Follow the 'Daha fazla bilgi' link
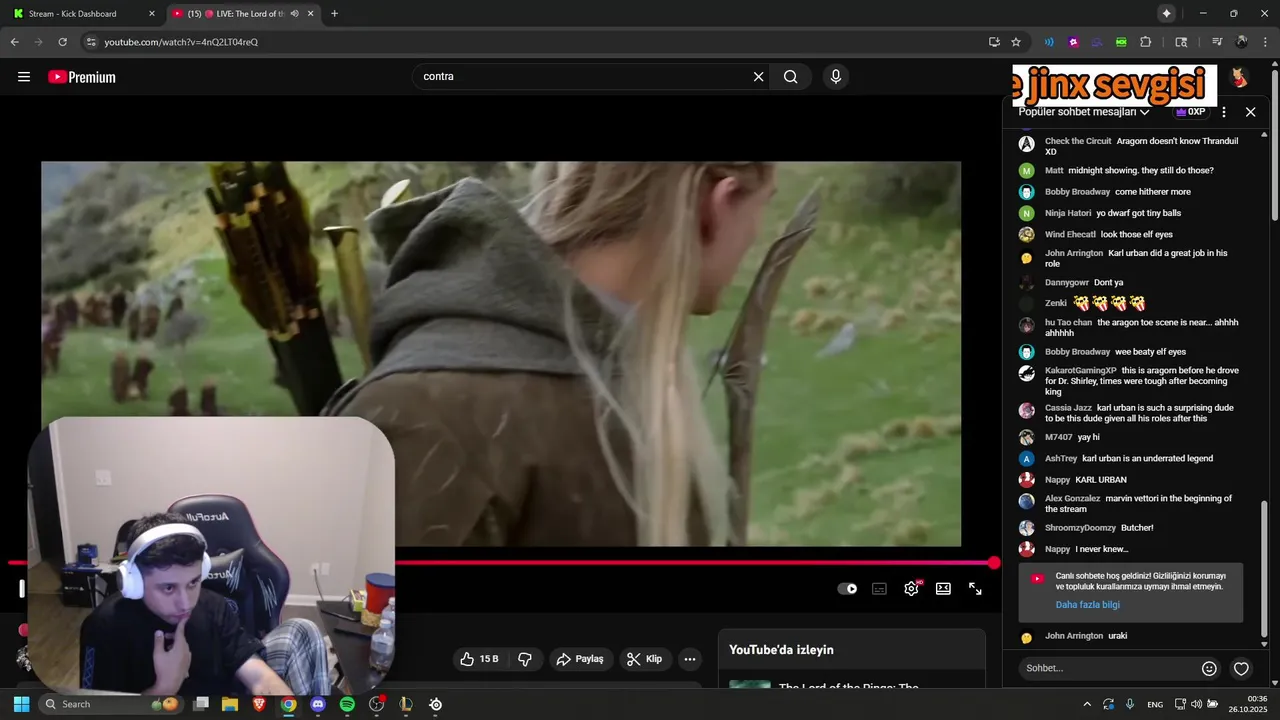This screenshot has height=720, width=1280. click(x=1087, y=605)
